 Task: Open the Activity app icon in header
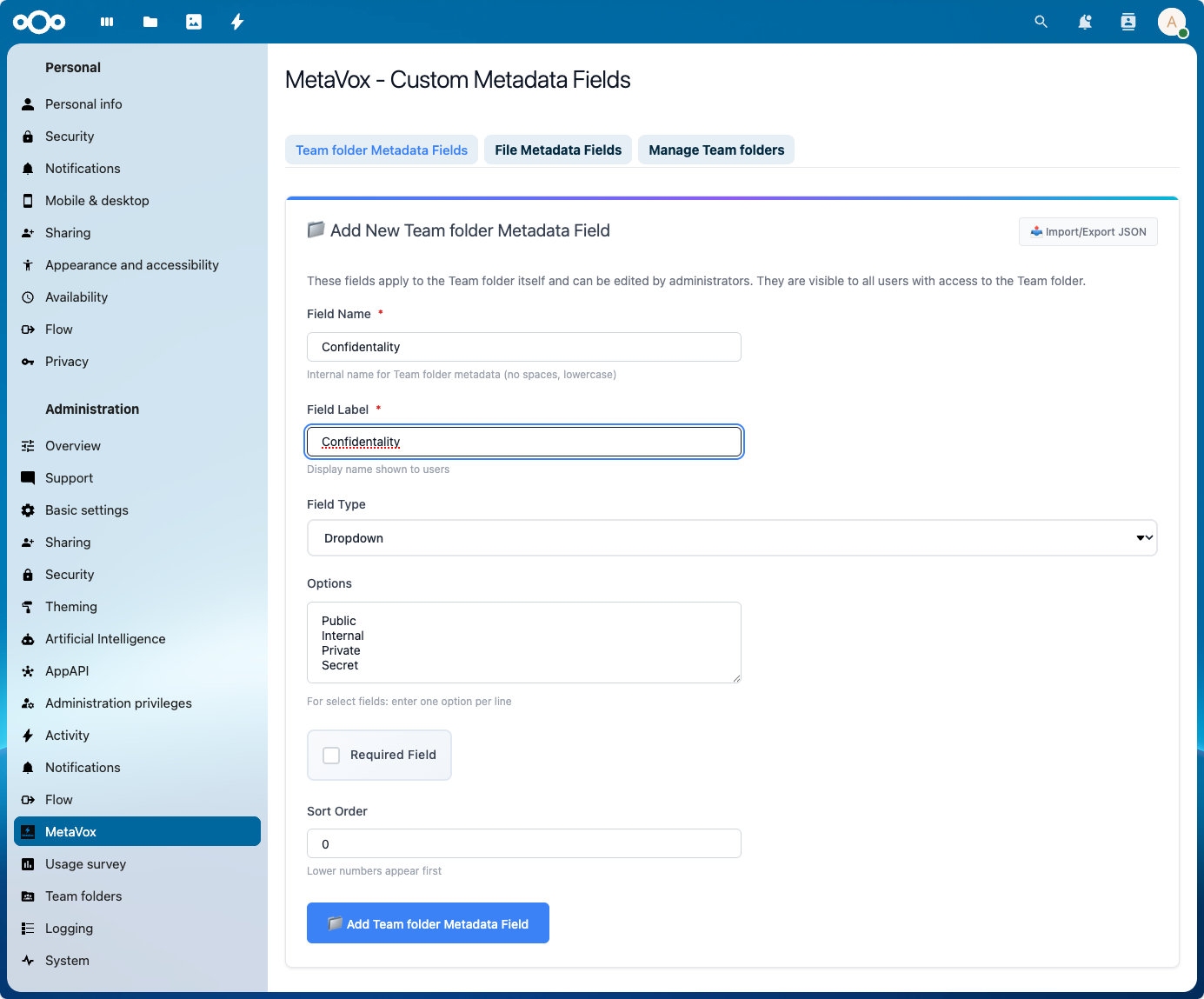click(x=237, y=22)
